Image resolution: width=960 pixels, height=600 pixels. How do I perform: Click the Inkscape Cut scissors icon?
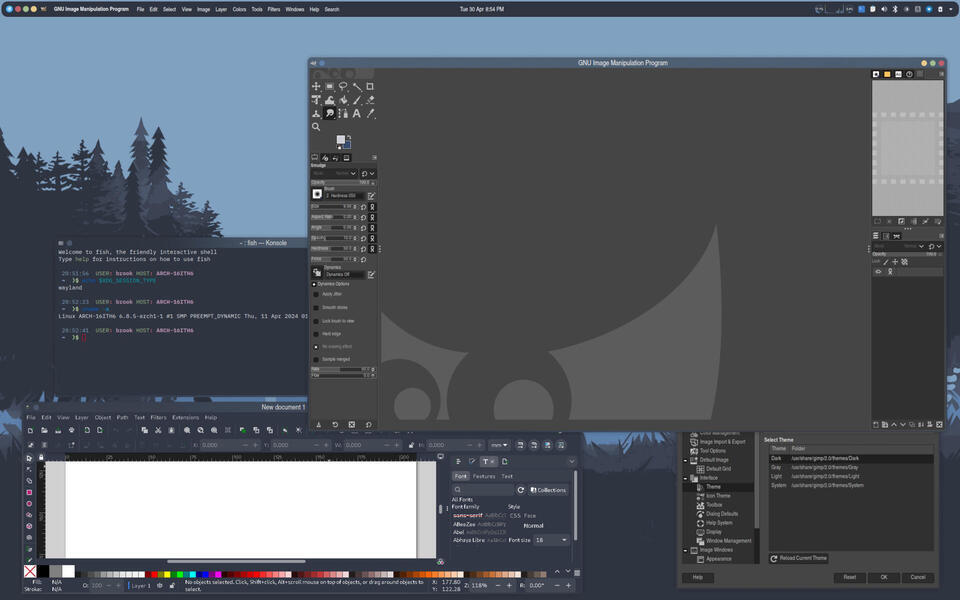[158, 430]
